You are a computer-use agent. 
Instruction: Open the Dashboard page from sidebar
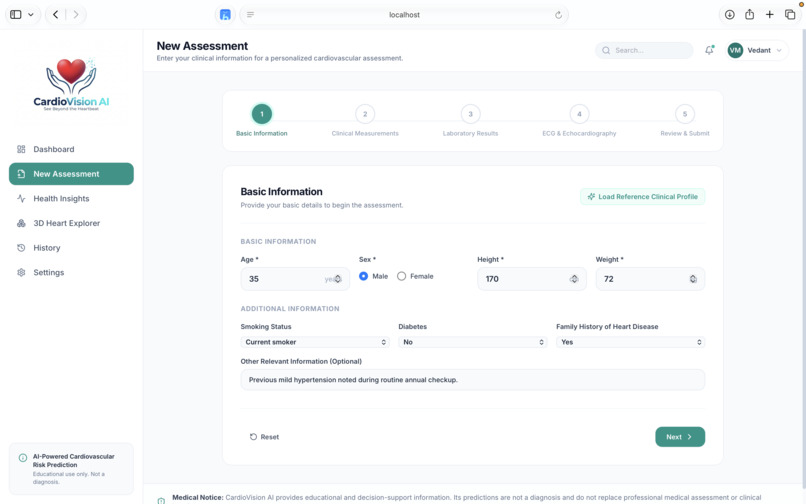(71, 149)
